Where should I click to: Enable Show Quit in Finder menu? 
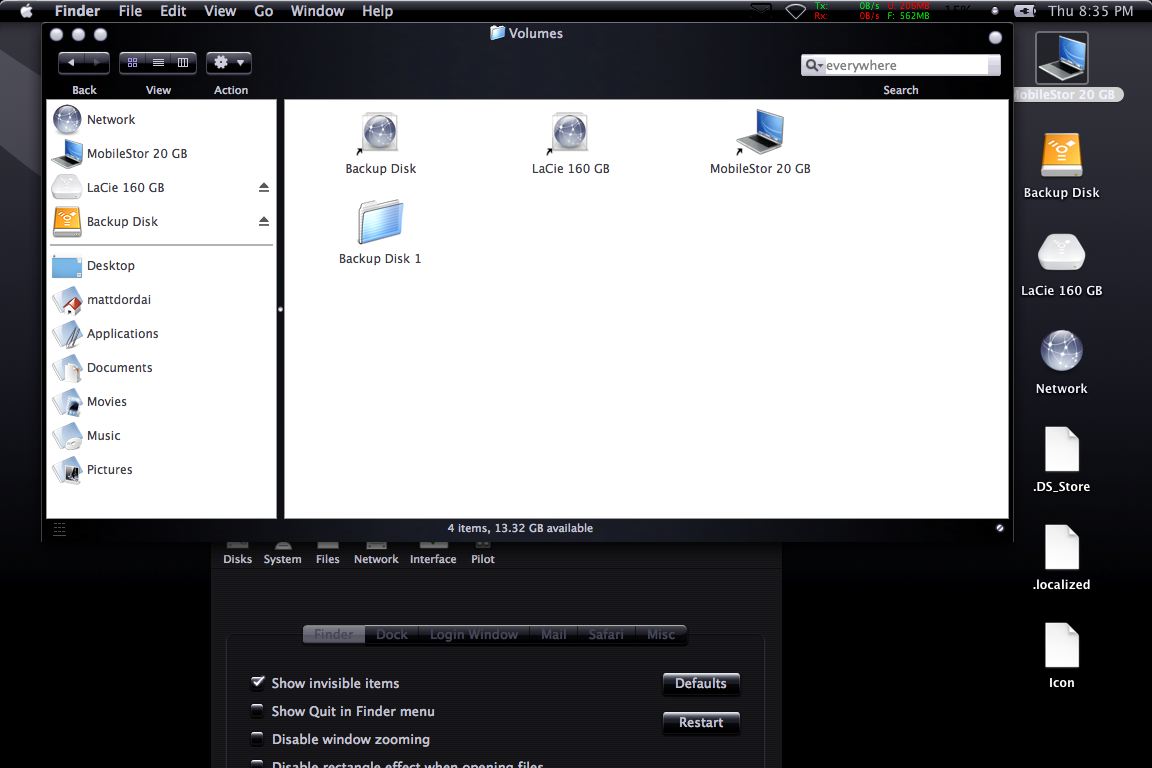pos(257,711)
